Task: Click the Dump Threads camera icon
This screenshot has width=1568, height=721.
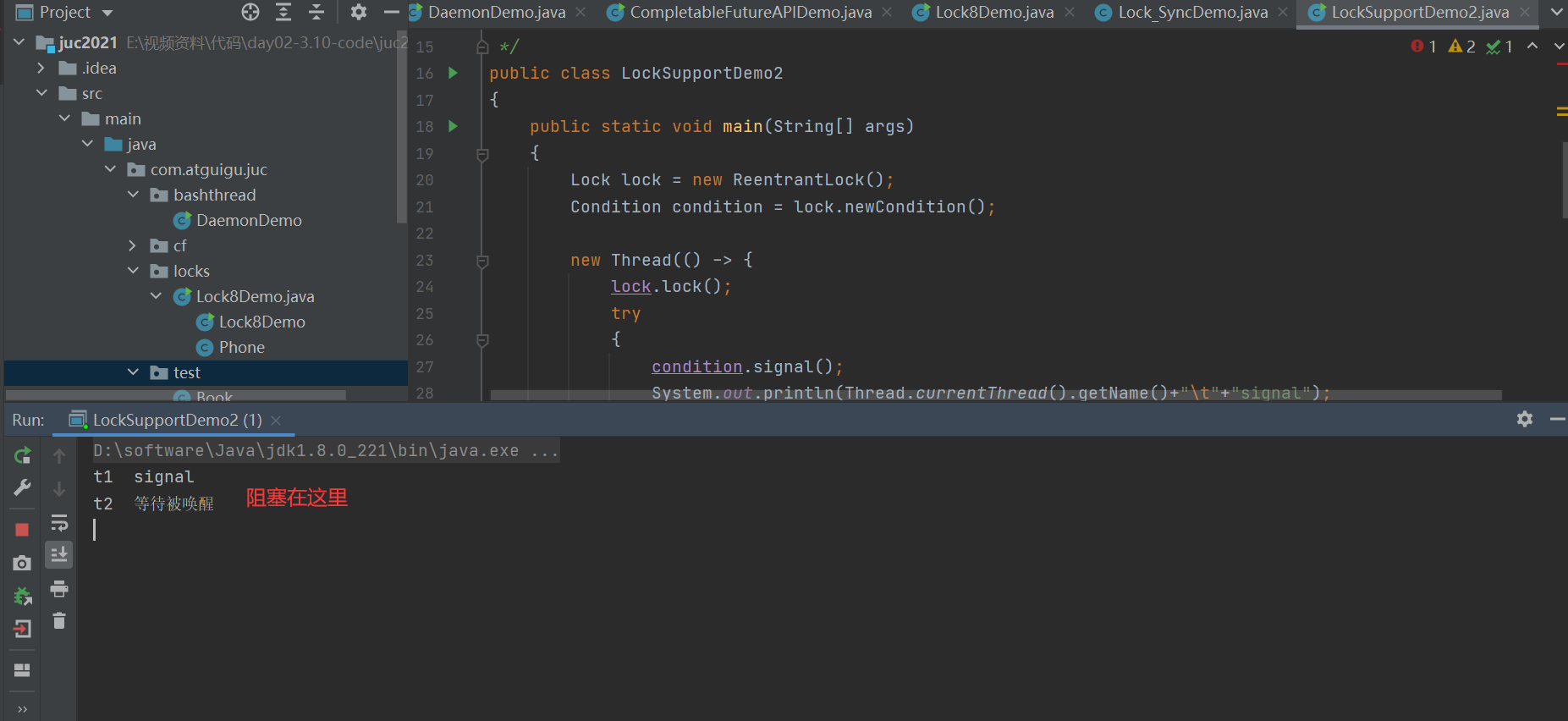Action: (x=23, y=563)
